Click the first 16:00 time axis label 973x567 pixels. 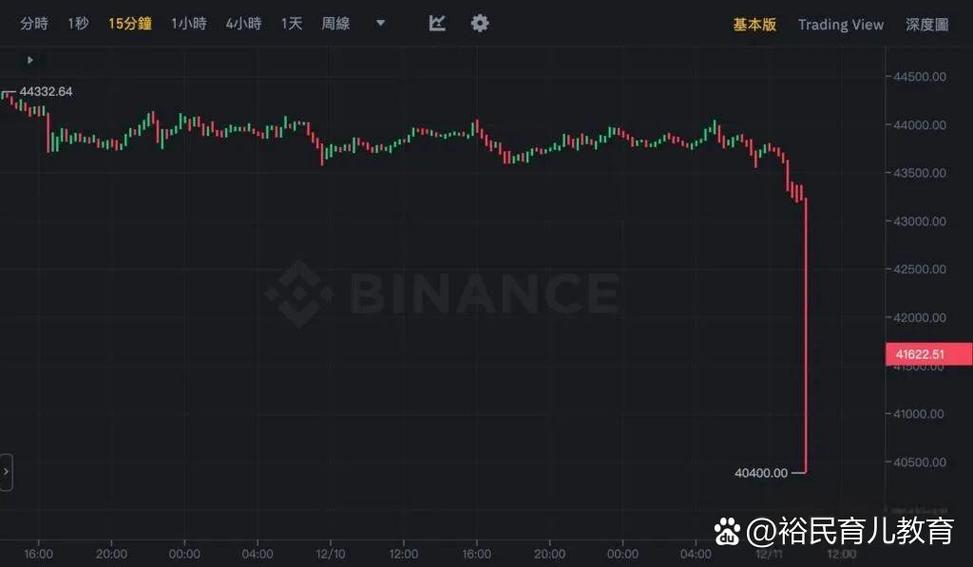click(38, 553)
